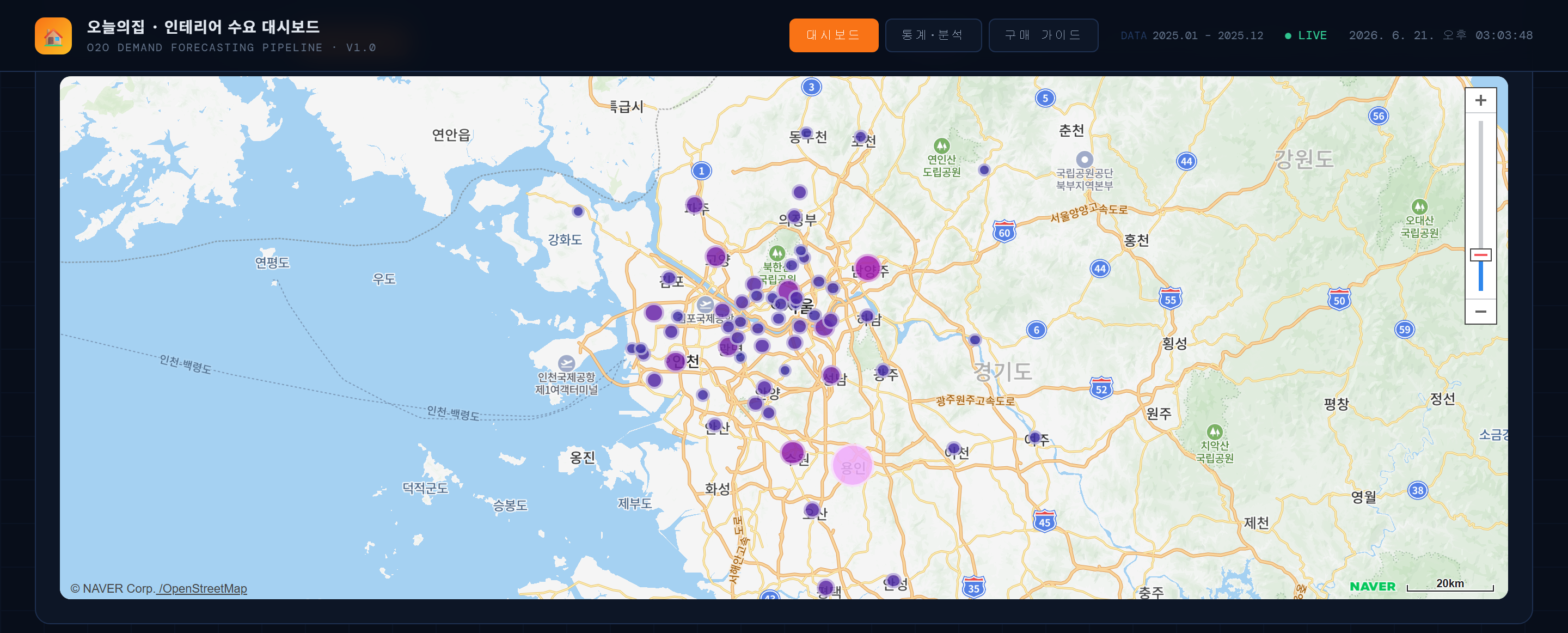The height and width of the screenshot is (633, 1568).
Task: Click the map zoom slider handle
Action: 1480,254
